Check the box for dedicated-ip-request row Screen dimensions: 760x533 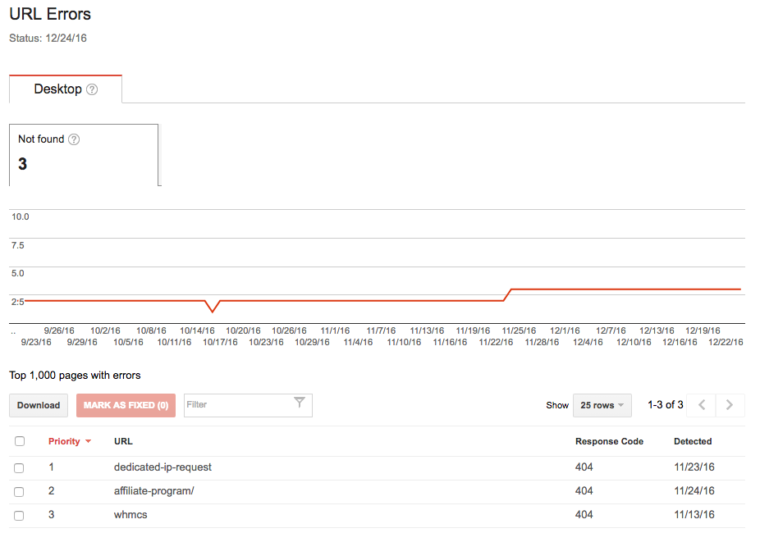point(20,467)
